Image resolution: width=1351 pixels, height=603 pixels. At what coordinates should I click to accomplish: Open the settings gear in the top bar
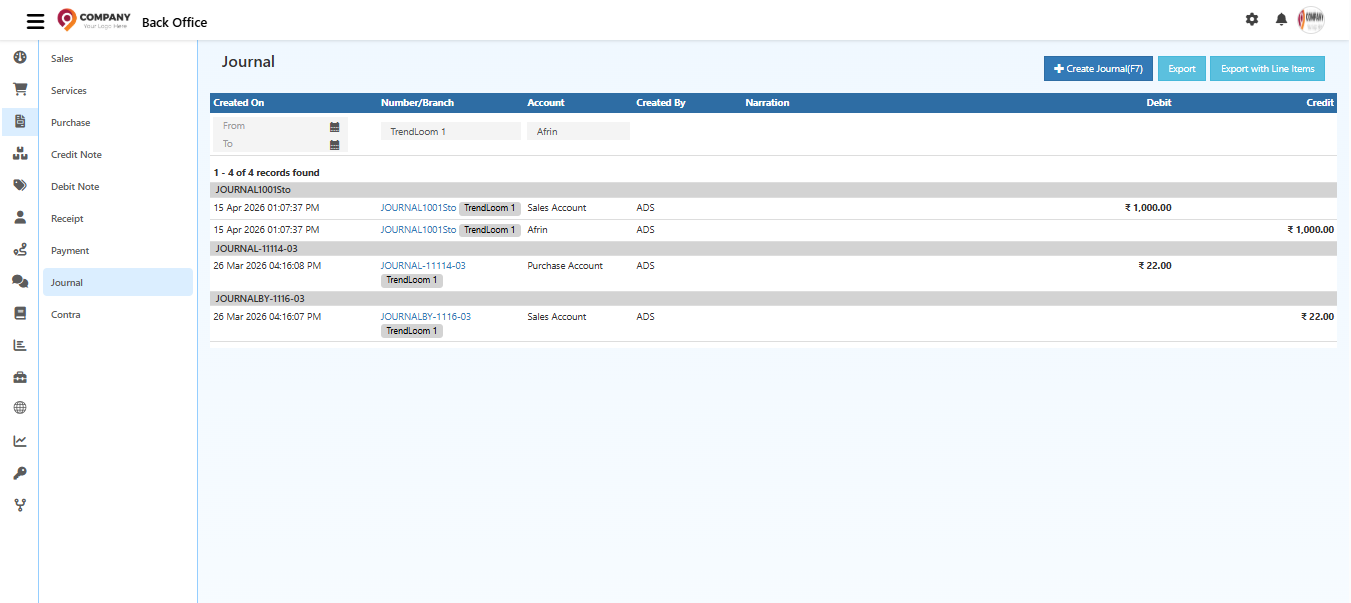[x=1251, y=19]
